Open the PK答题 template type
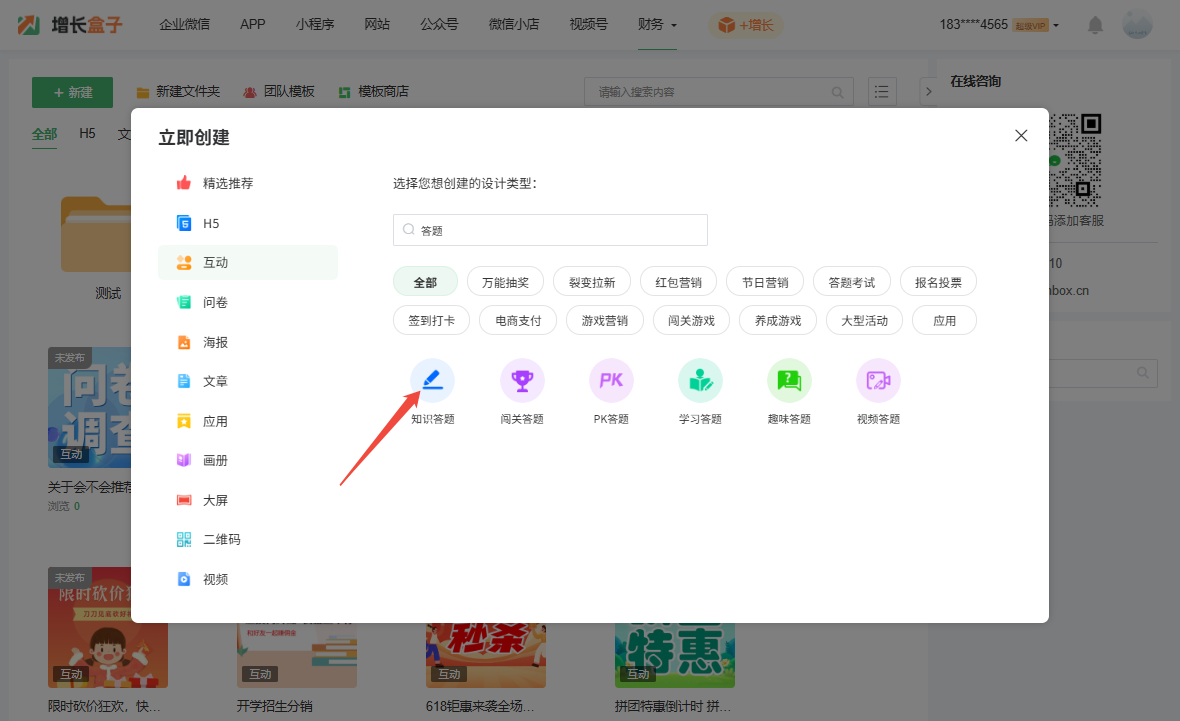This screenshot has height=721, width=1180. pyautogui.click(x=611, y=381)
